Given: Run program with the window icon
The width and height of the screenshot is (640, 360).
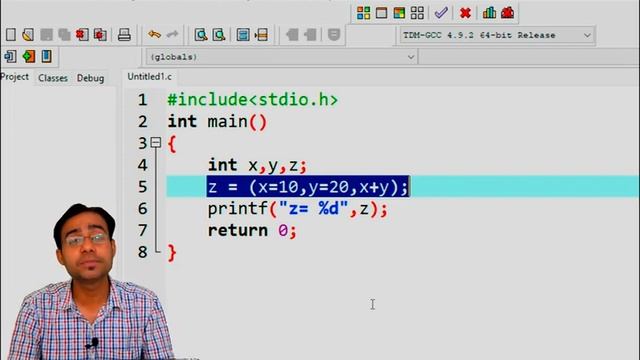Looking at the screenshot, I should point(381,13).
